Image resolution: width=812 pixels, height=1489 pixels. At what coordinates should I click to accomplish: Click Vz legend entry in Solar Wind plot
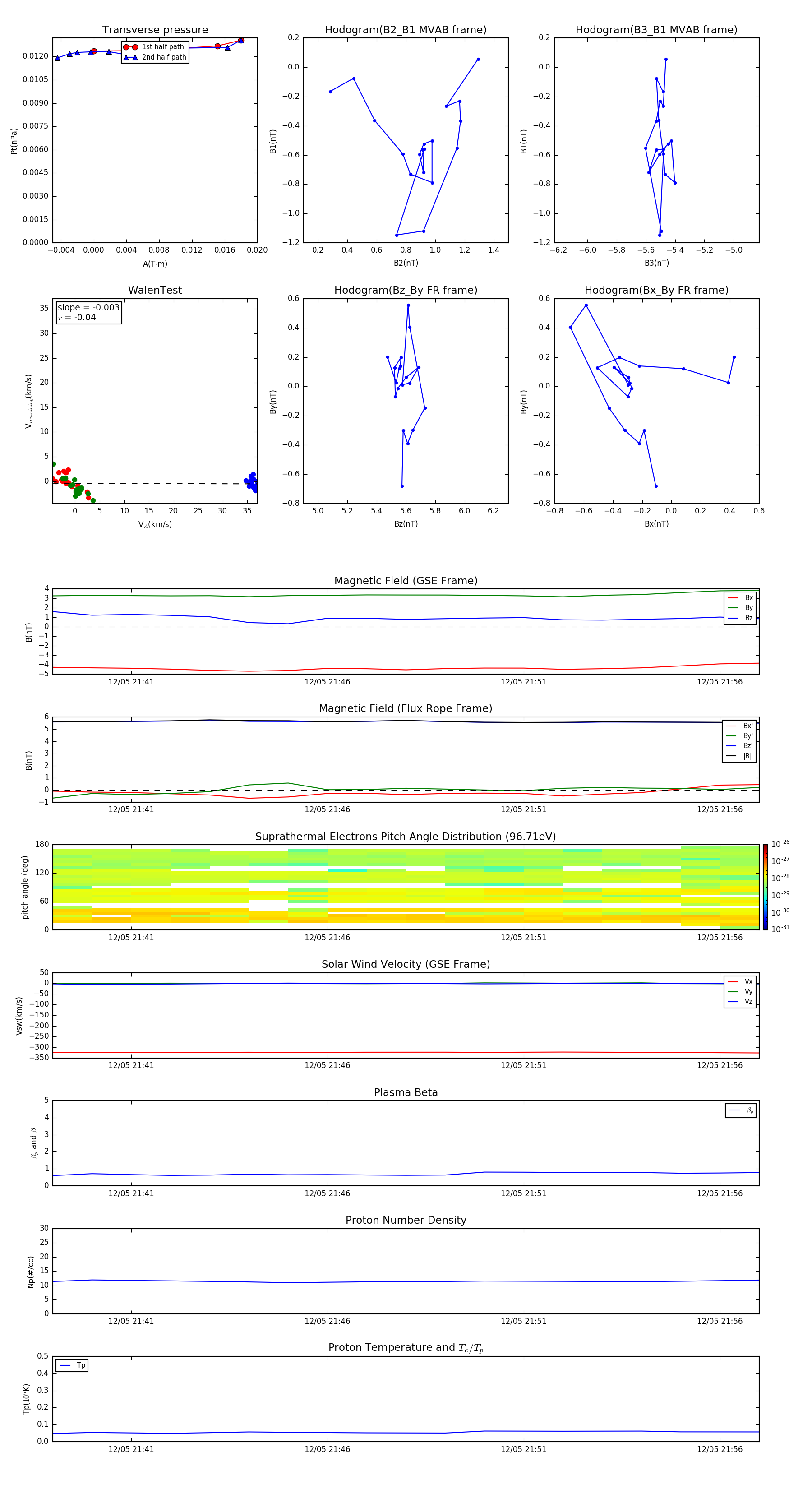click(740, 1001)
